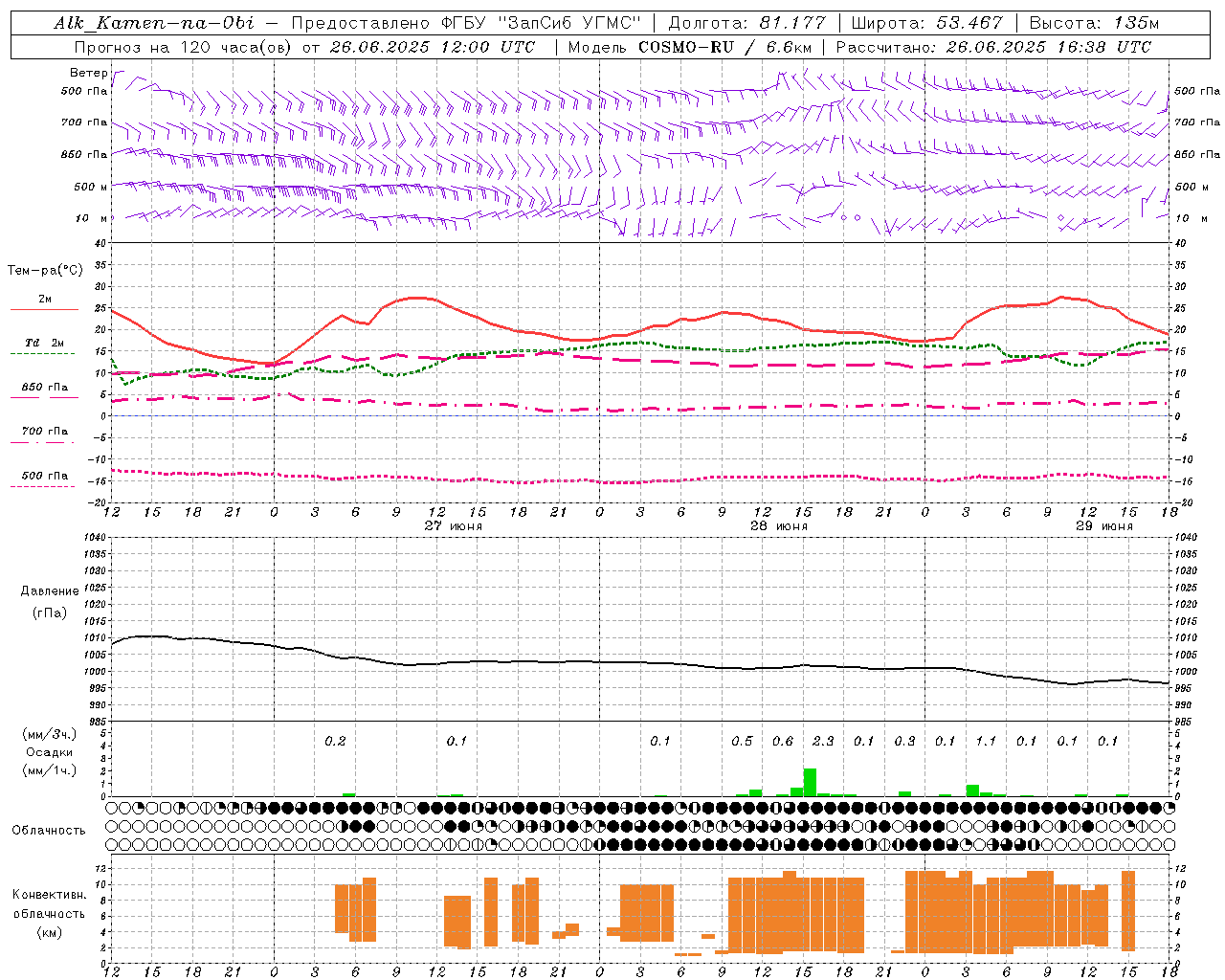Viewport: 1225px width, 980px height.
Task: Select the longitude value Долгота: 81.177
Action: point(746,23)
